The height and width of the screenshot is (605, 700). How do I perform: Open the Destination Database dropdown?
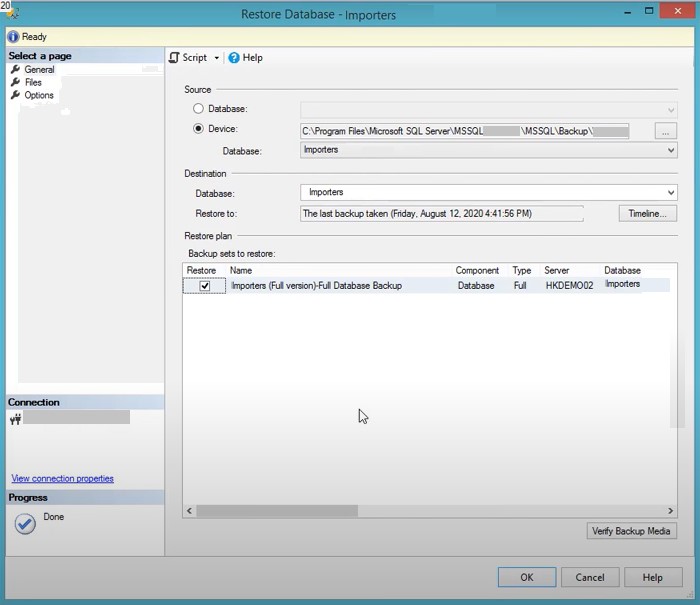(x=670, y=193)
